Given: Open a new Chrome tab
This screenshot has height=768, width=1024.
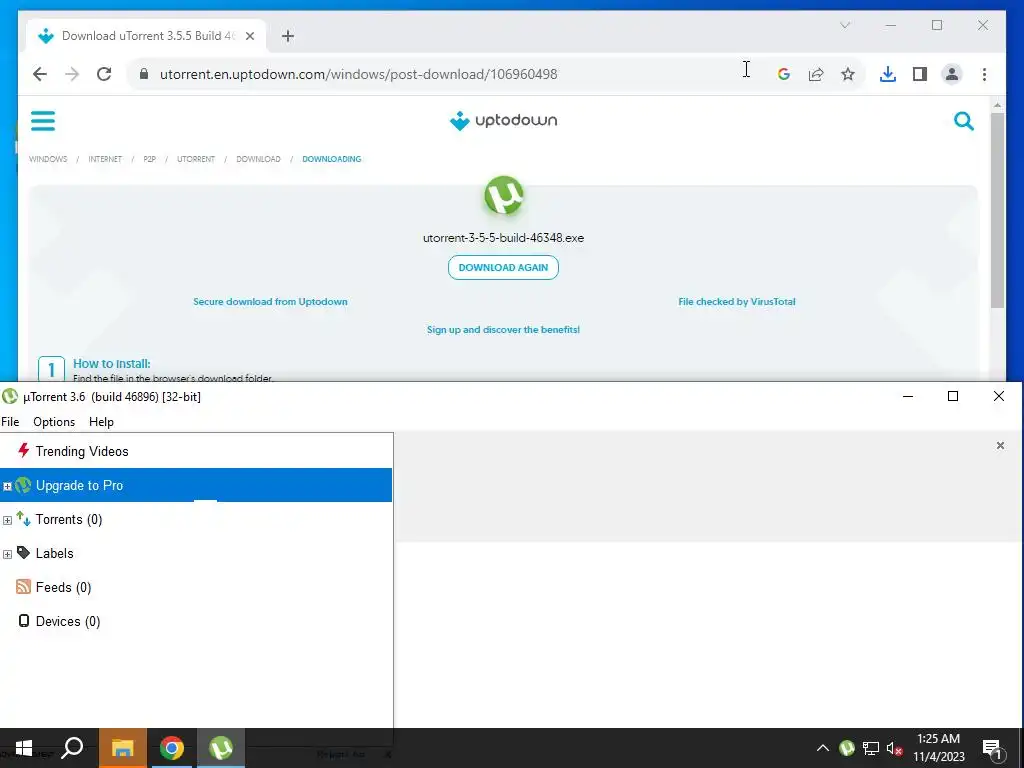Looking at the screenshot, I should (288, 36).
